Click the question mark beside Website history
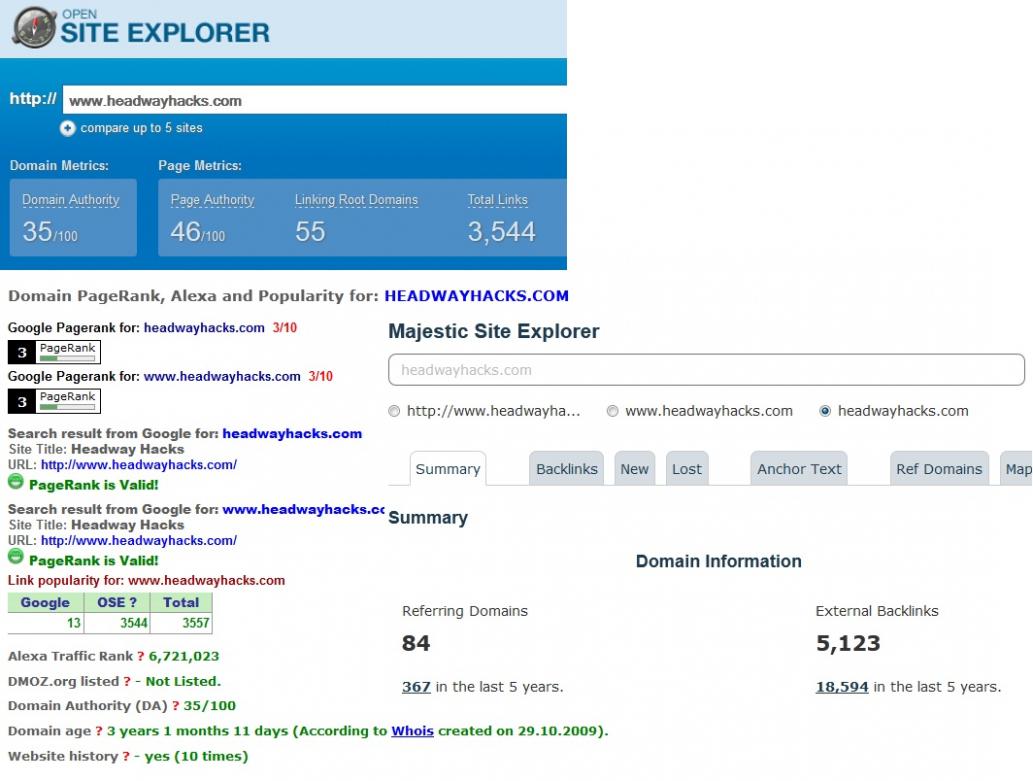Viewport: 1033px width, 781px height. coord(126,757)
